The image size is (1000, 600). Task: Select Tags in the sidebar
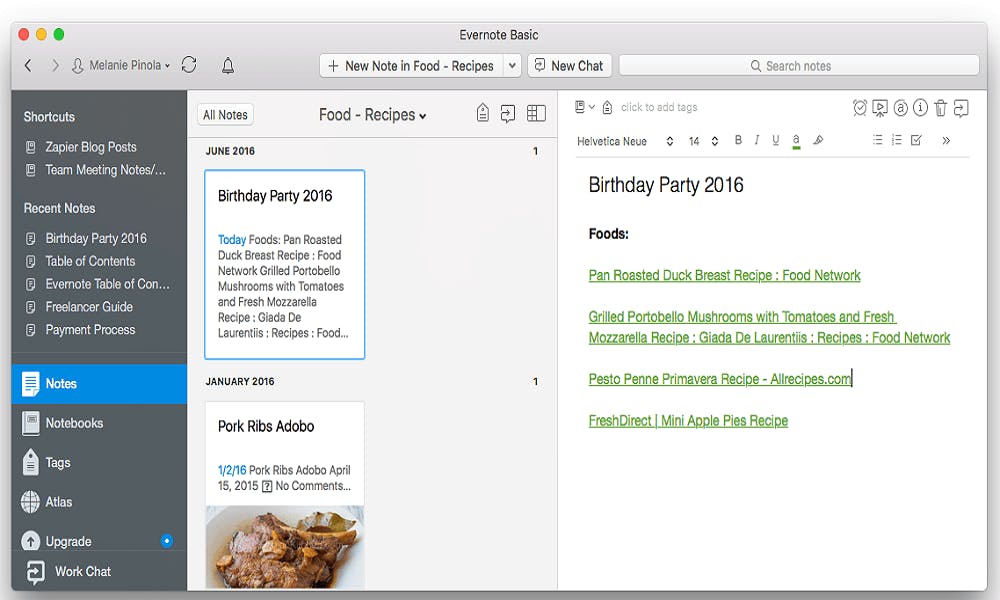[99, 463]
